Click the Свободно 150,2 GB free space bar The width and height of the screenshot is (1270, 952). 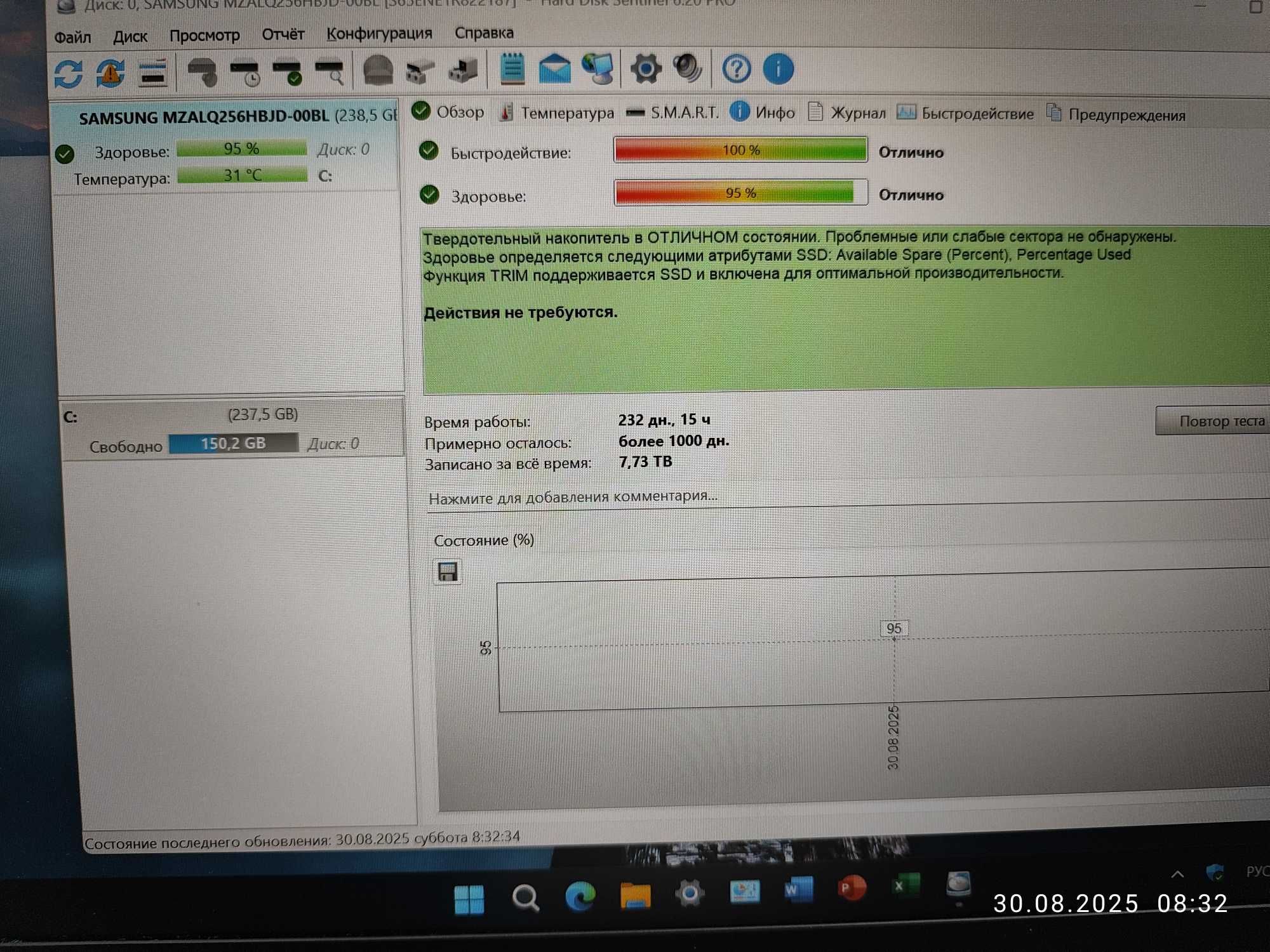(233, 443)
